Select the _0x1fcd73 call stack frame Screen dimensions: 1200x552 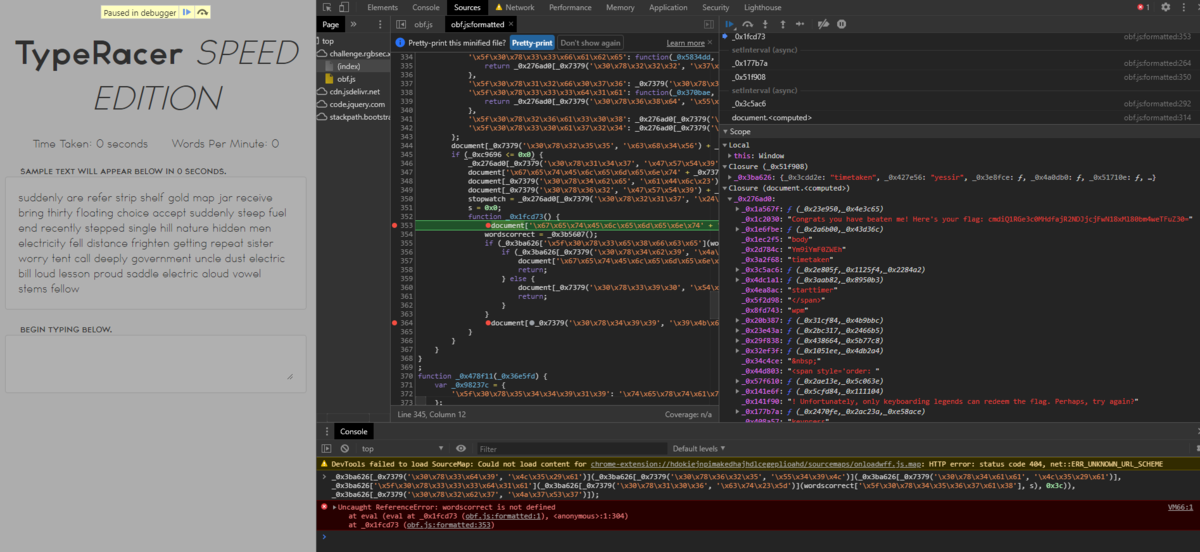(x=960, y=37)
